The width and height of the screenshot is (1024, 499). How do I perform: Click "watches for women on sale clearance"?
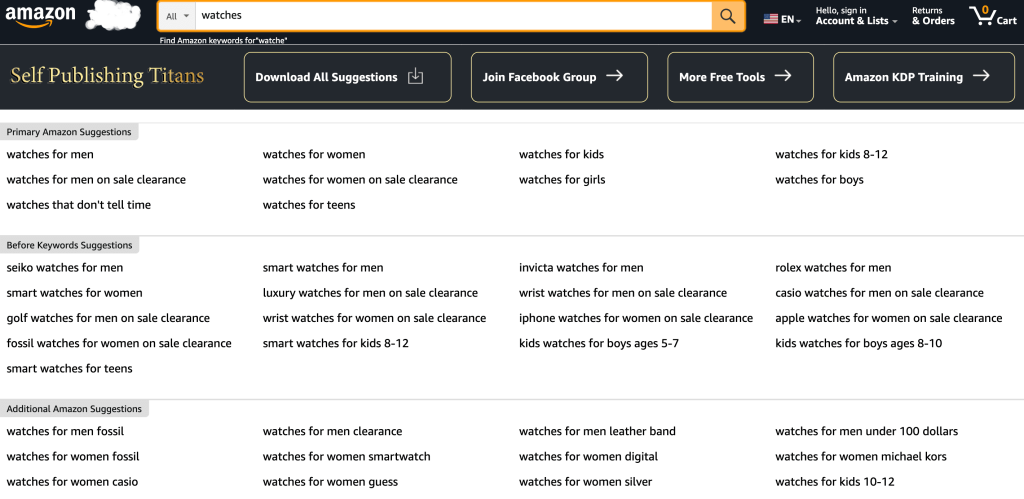tap(360, 180)
